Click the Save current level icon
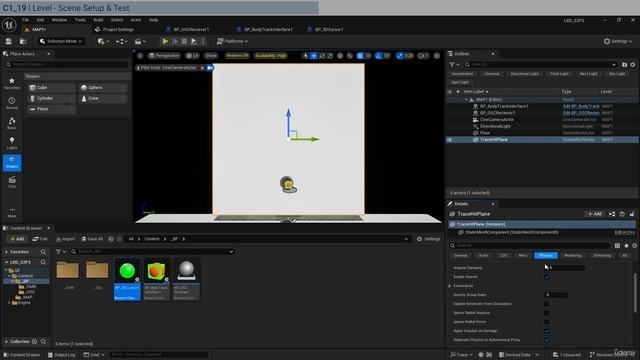The height and width of the screenshot is (360, 640). 9,41
